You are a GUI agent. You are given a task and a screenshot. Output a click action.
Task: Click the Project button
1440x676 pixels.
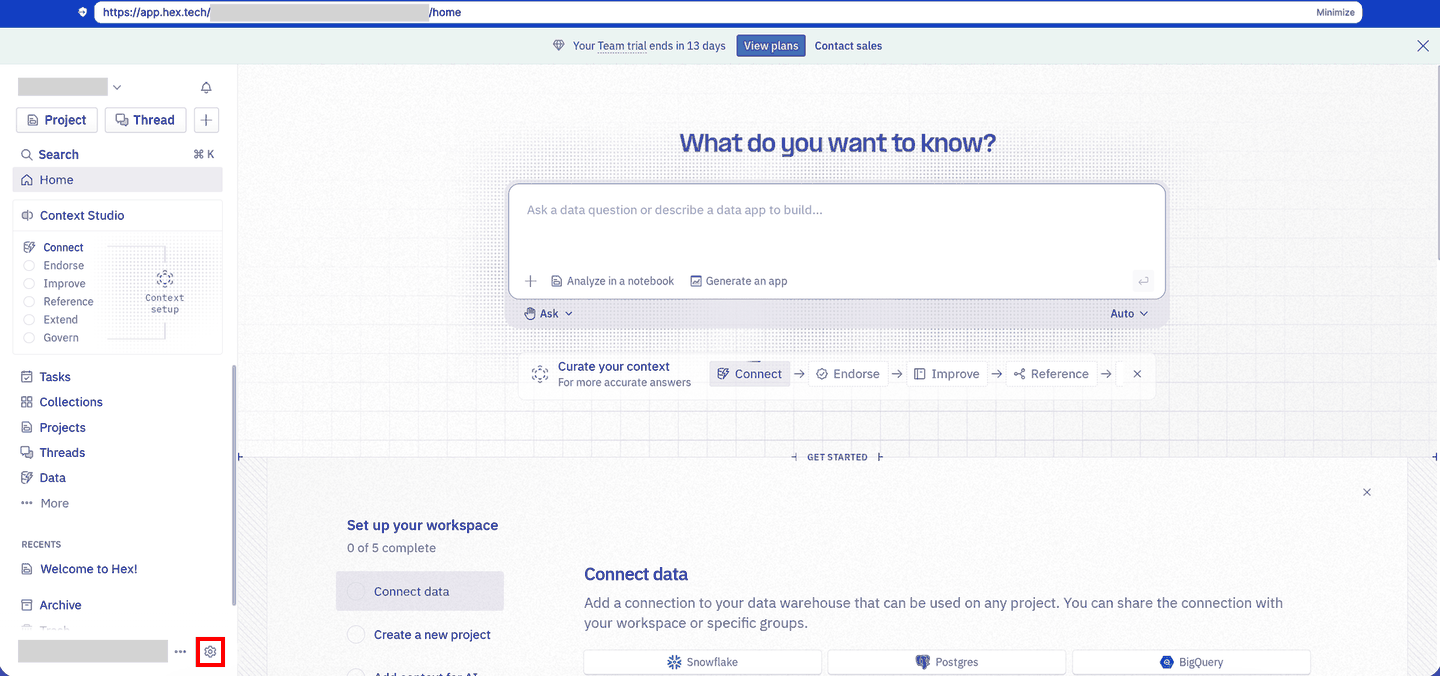pos(57,120)
